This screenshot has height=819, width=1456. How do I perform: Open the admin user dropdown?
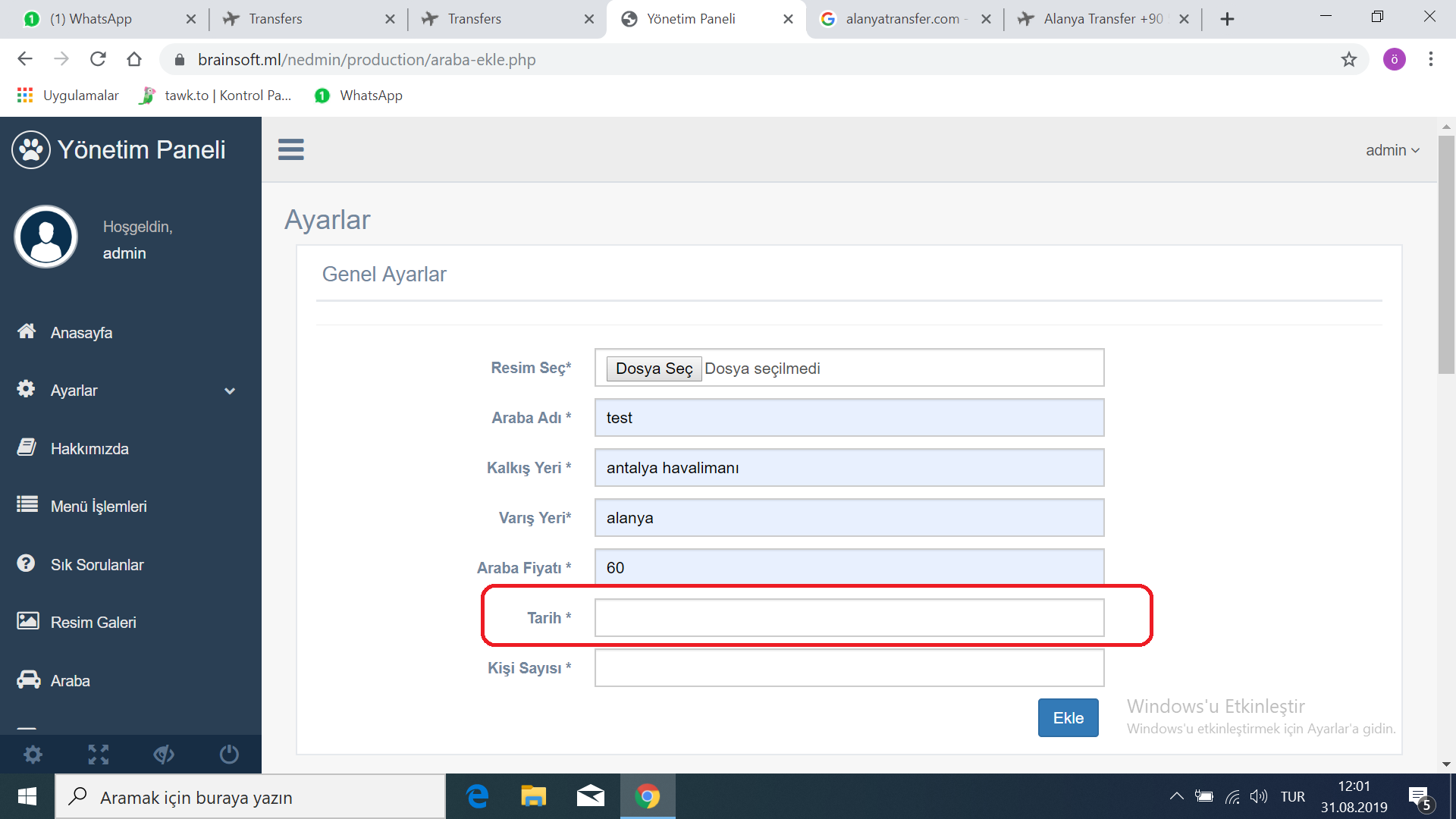(1392, 150)
